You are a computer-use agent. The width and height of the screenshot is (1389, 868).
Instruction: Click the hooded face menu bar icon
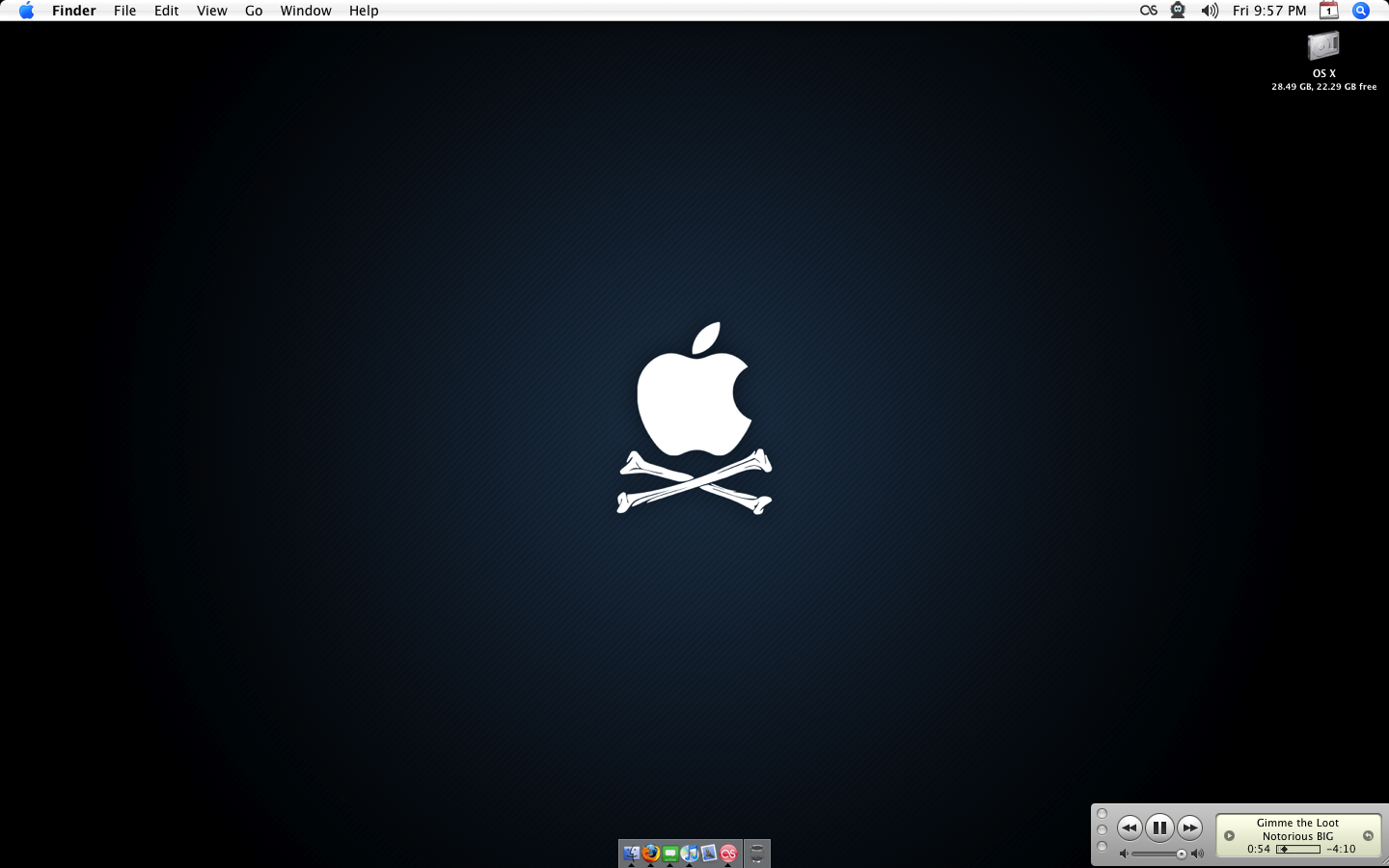click(1178, 11)
